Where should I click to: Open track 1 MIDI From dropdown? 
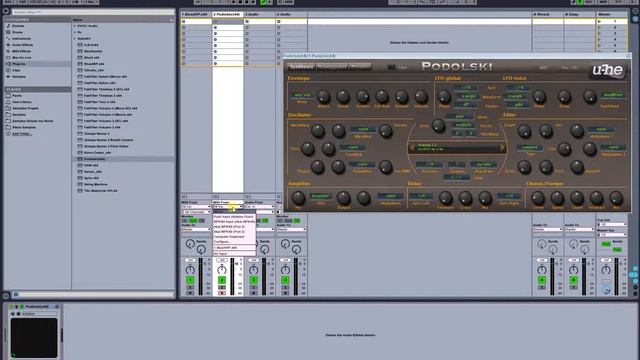click(196, 207)
